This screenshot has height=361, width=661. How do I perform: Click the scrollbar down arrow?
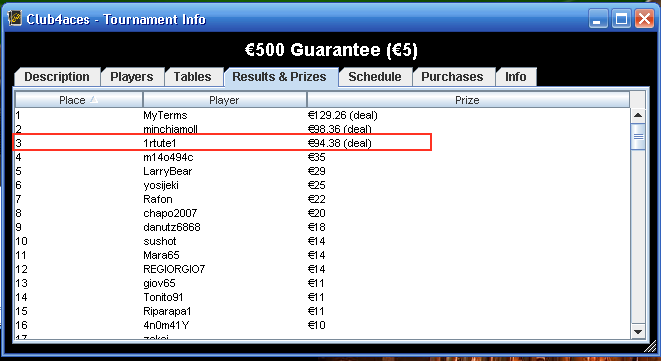pyautogui.click(x=638, y=331)
